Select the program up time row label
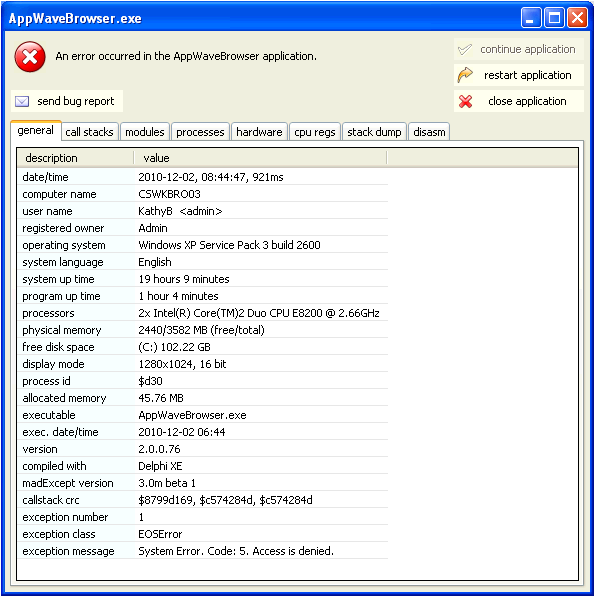This screenshot has width=597, height=598. coord(61,296)
